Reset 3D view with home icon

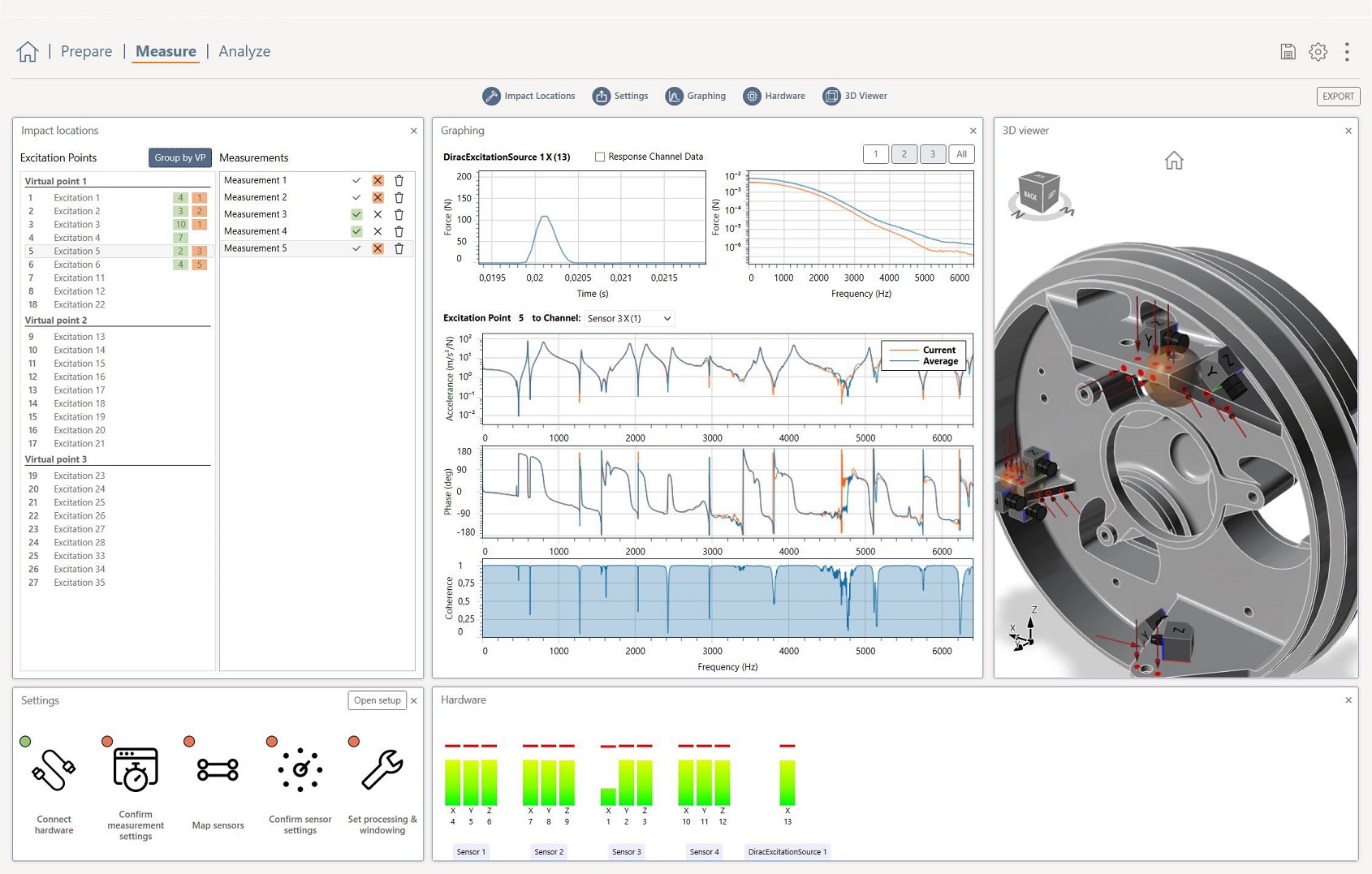pyautogui.click(x=1174, y=161)
